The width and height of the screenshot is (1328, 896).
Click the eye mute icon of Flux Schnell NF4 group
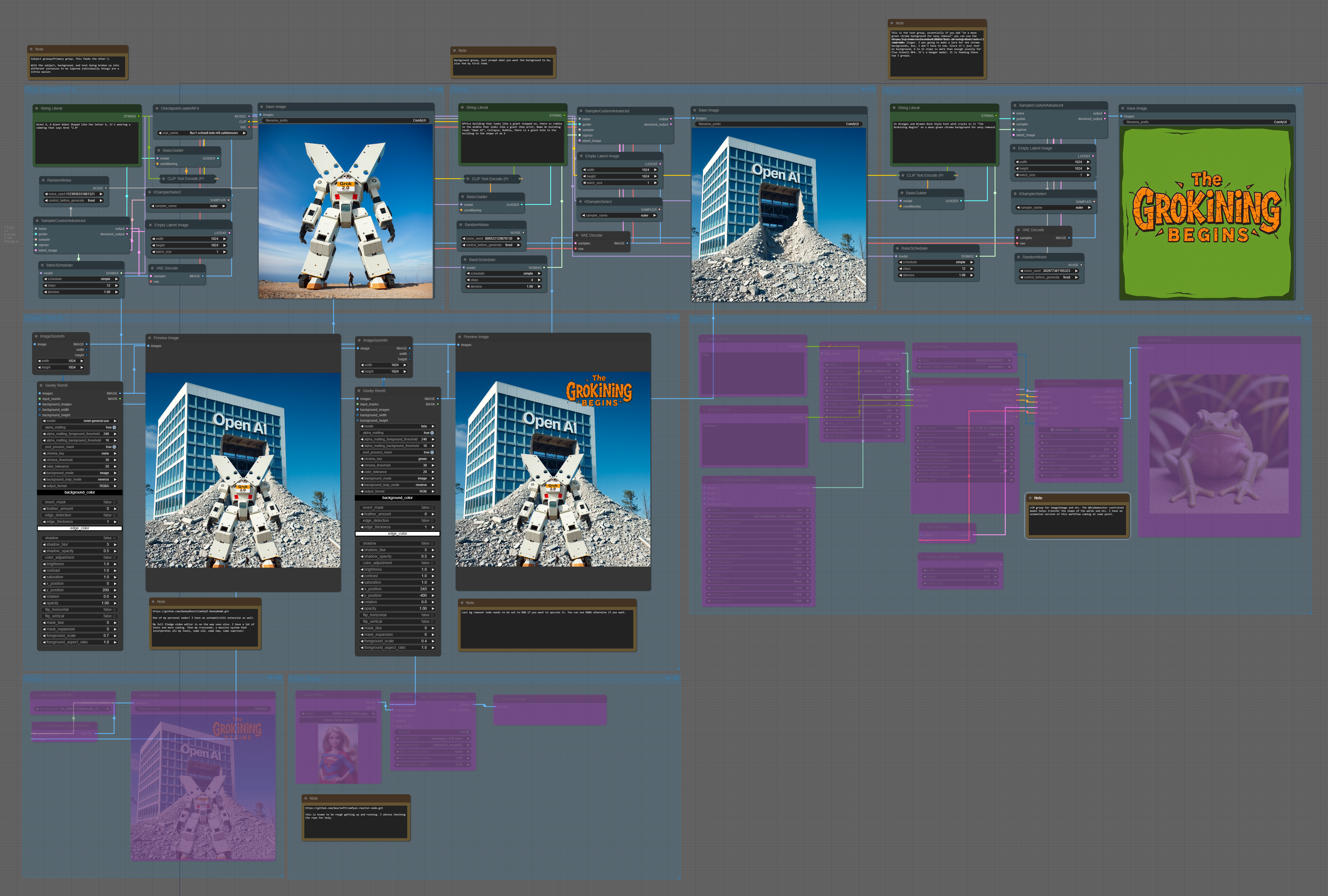click(439, 89)
